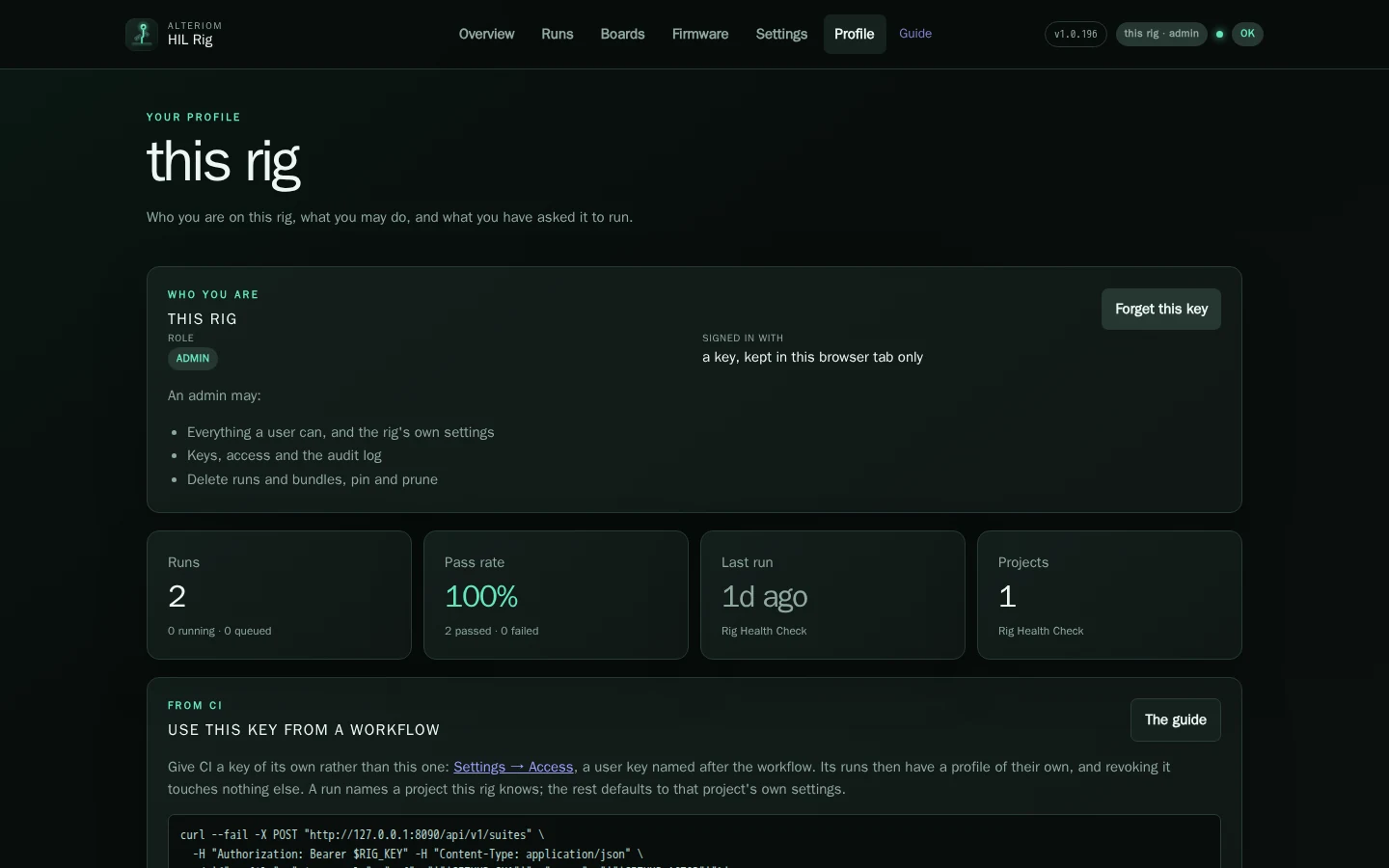Follow the 'Settings → Access' link
The width and height of the screenshot is (1389, 868).
[513, 767]
